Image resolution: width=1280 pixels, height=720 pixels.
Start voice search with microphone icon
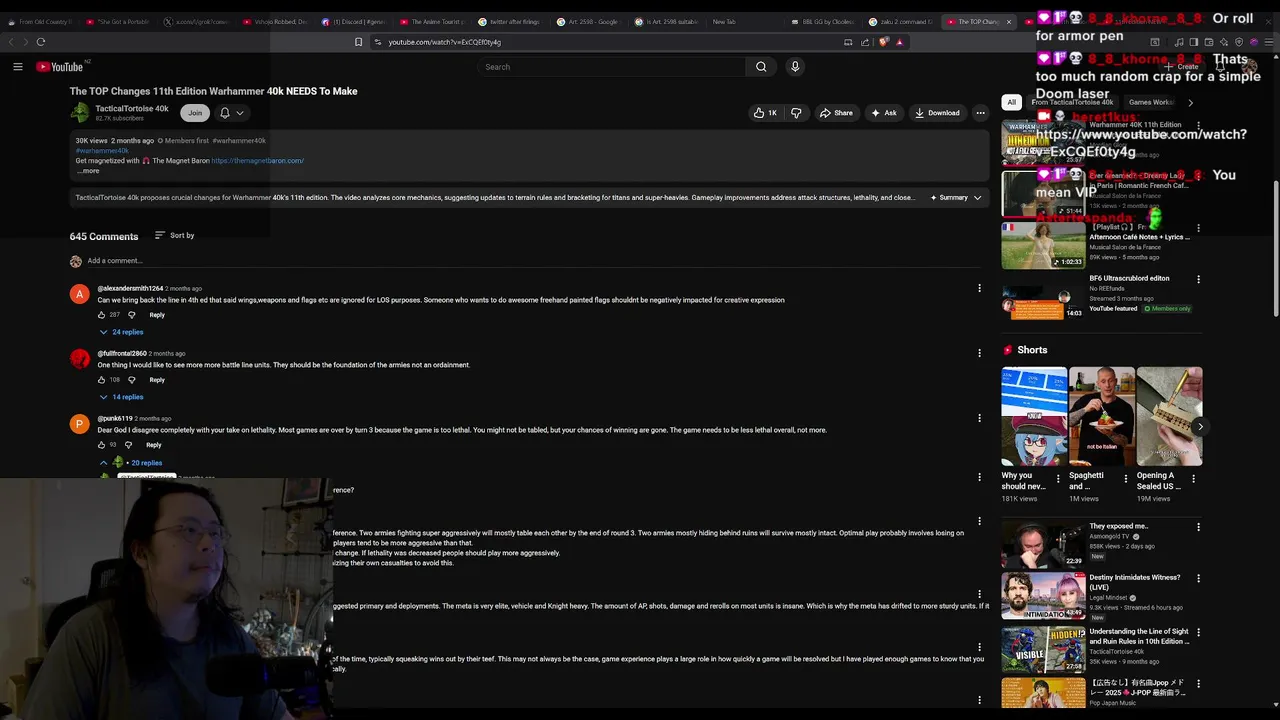point(795,67)
